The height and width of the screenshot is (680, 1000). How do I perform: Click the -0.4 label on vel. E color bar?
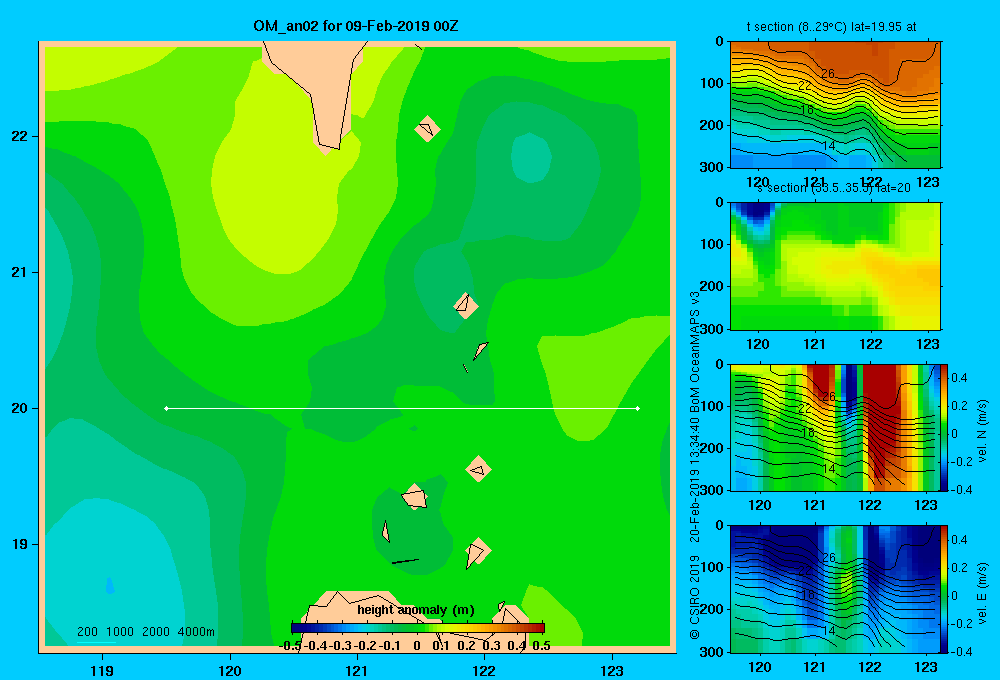point(961,651)
